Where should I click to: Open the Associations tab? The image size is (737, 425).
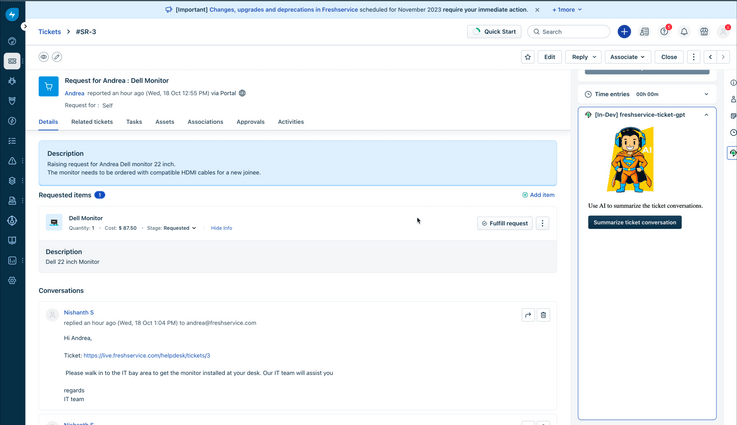pos(205,122)
